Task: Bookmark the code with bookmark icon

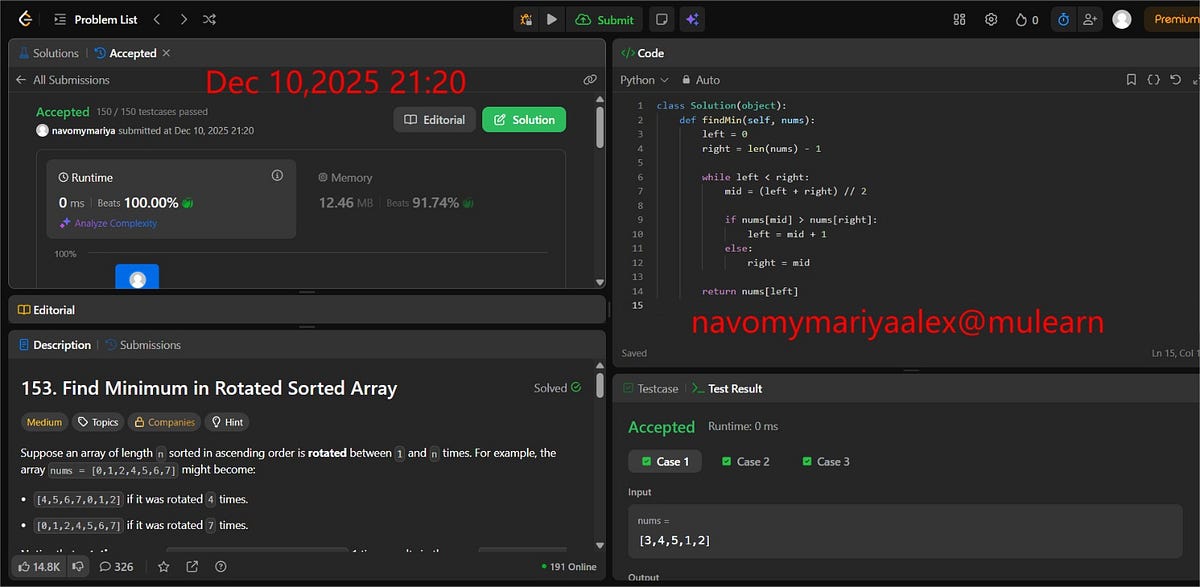Action: pos(1131,80)
